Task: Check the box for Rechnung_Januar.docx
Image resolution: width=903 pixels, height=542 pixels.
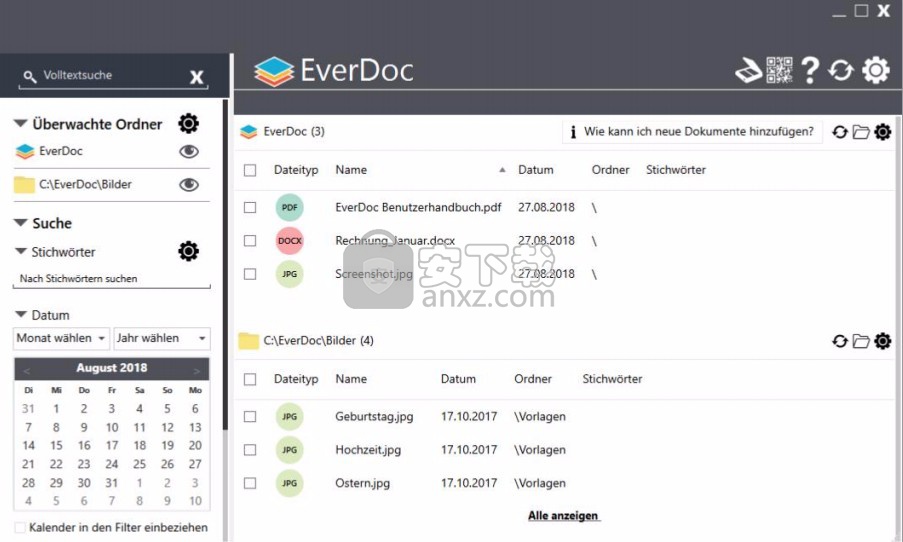Action: coord(250,241)
